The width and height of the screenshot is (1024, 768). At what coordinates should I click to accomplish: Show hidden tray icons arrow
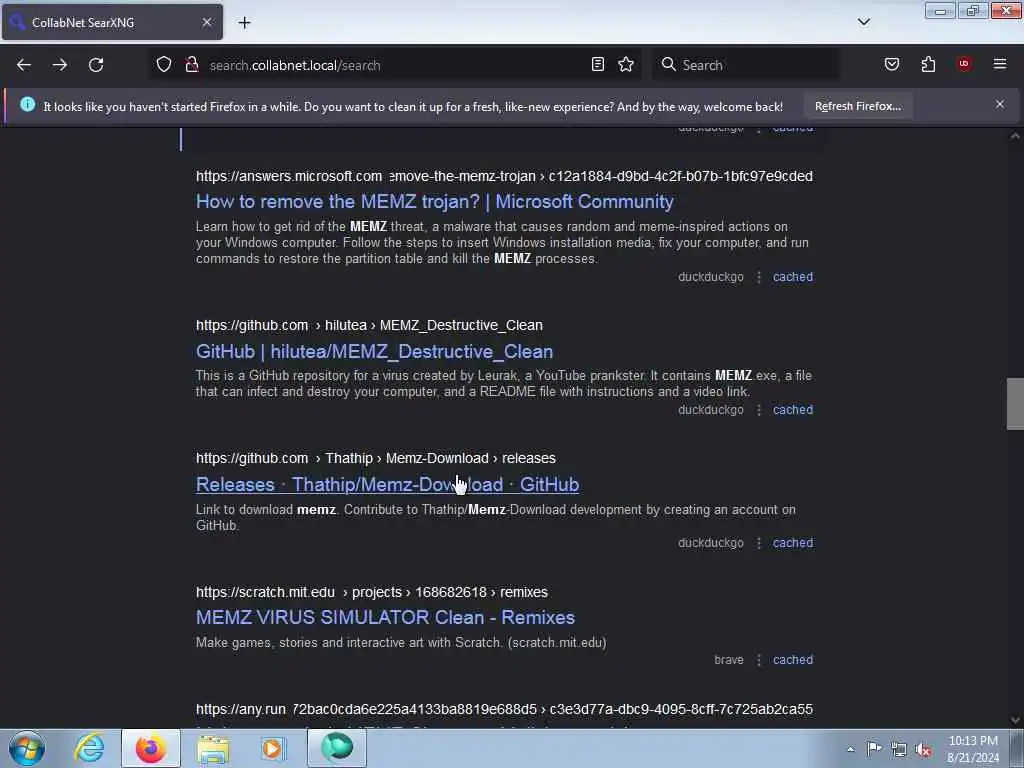click(x=850, y=749)
